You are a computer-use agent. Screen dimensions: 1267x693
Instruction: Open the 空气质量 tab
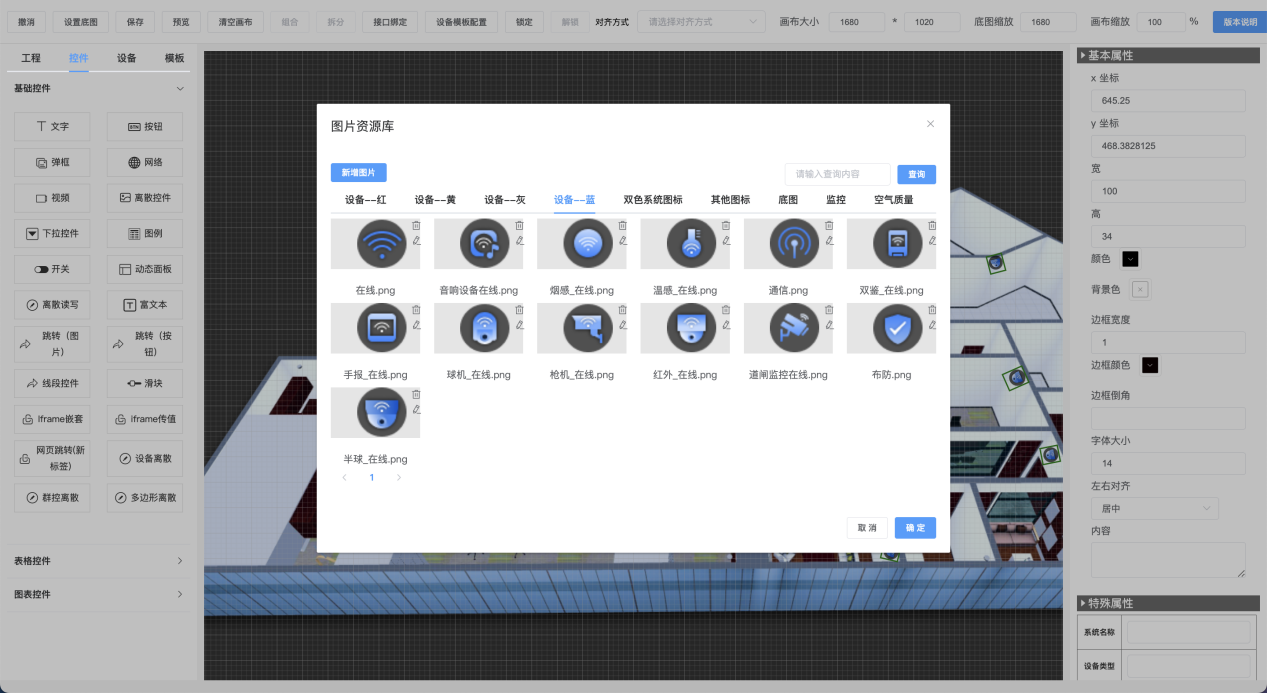(893, 200)
